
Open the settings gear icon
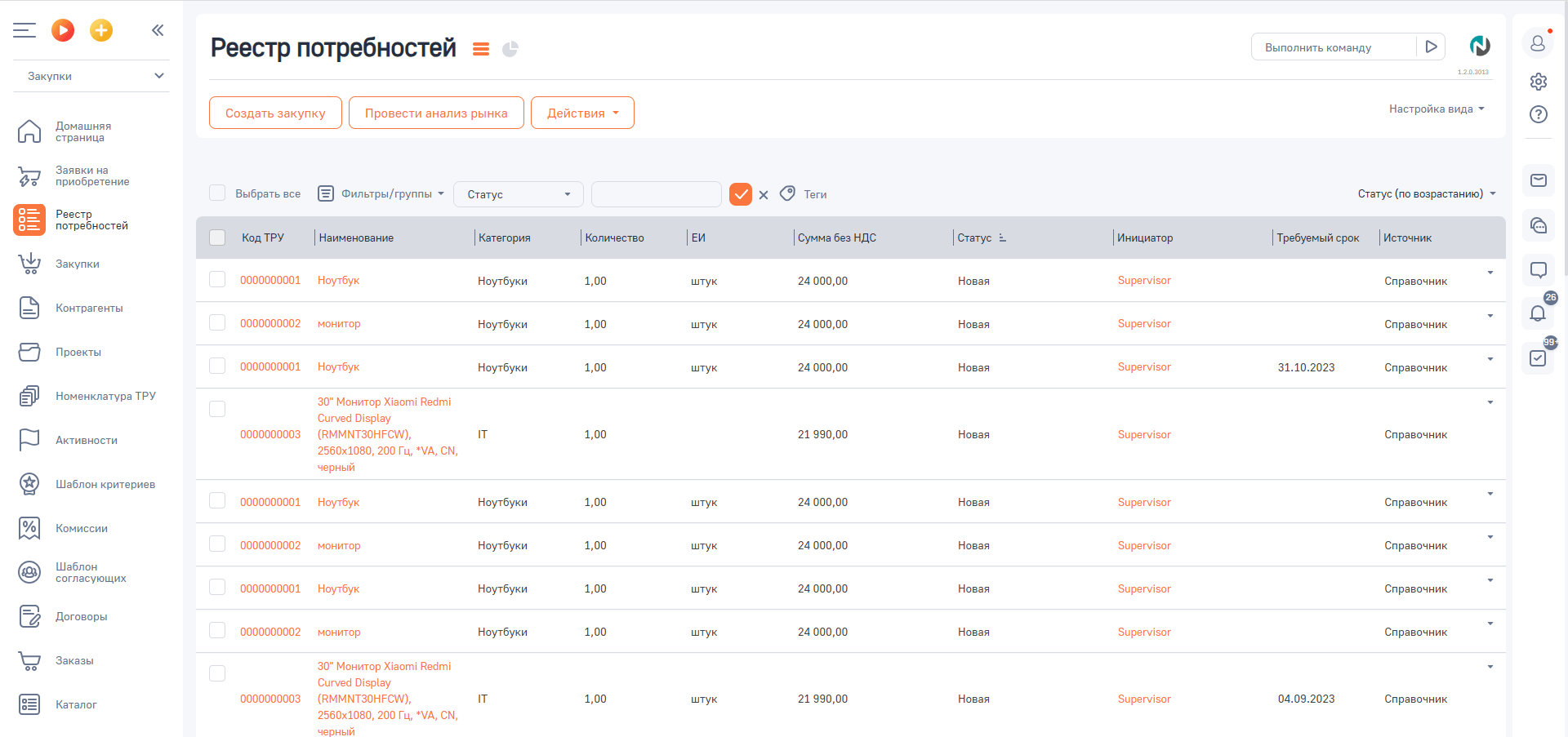tap(1539, 82)
